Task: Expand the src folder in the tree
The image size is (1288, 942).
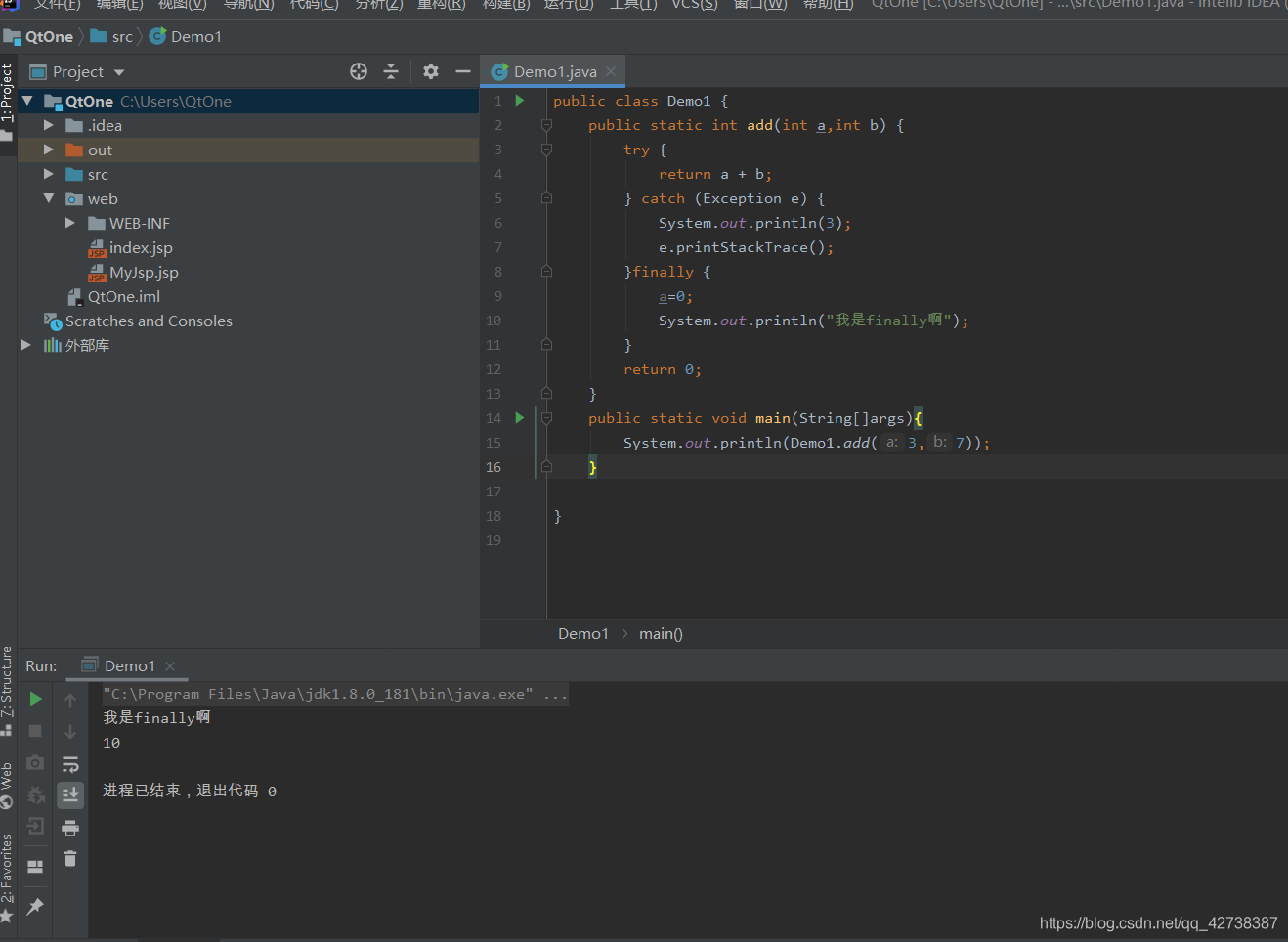Action: tap(49, 174)
